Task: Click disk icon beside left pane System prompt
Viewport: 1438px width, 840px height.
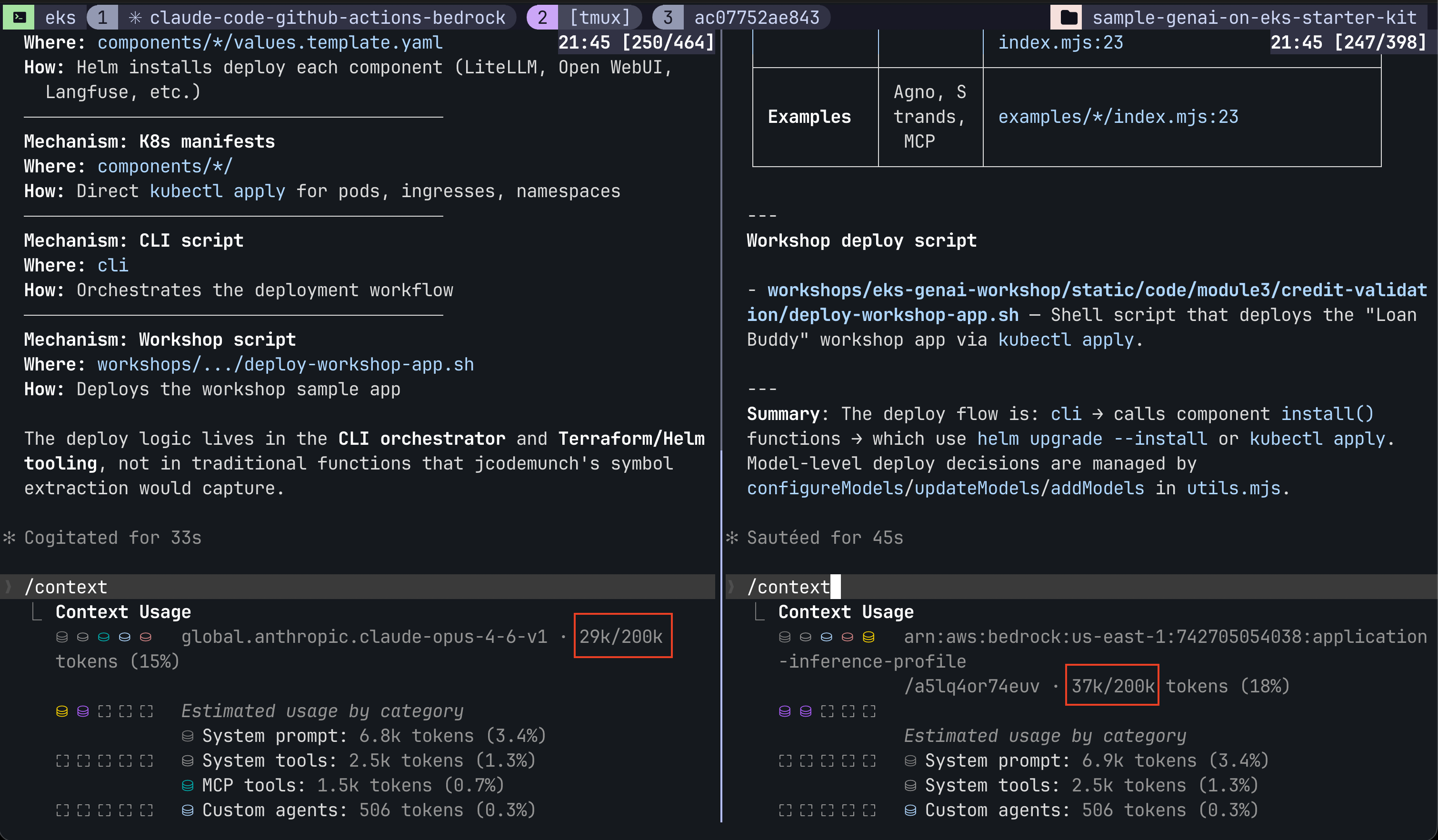Action: click(x=187, y=736)
